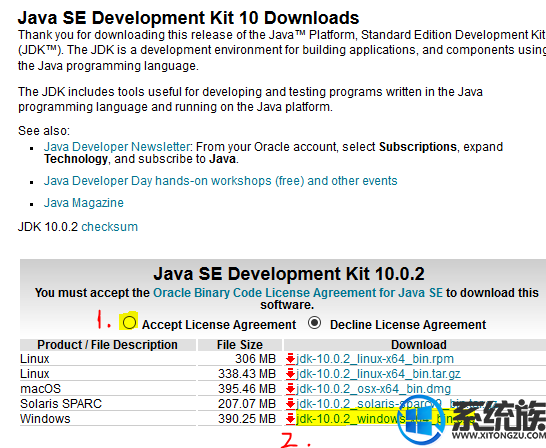
Task: Click the Windows product row label
Action: 45,419
